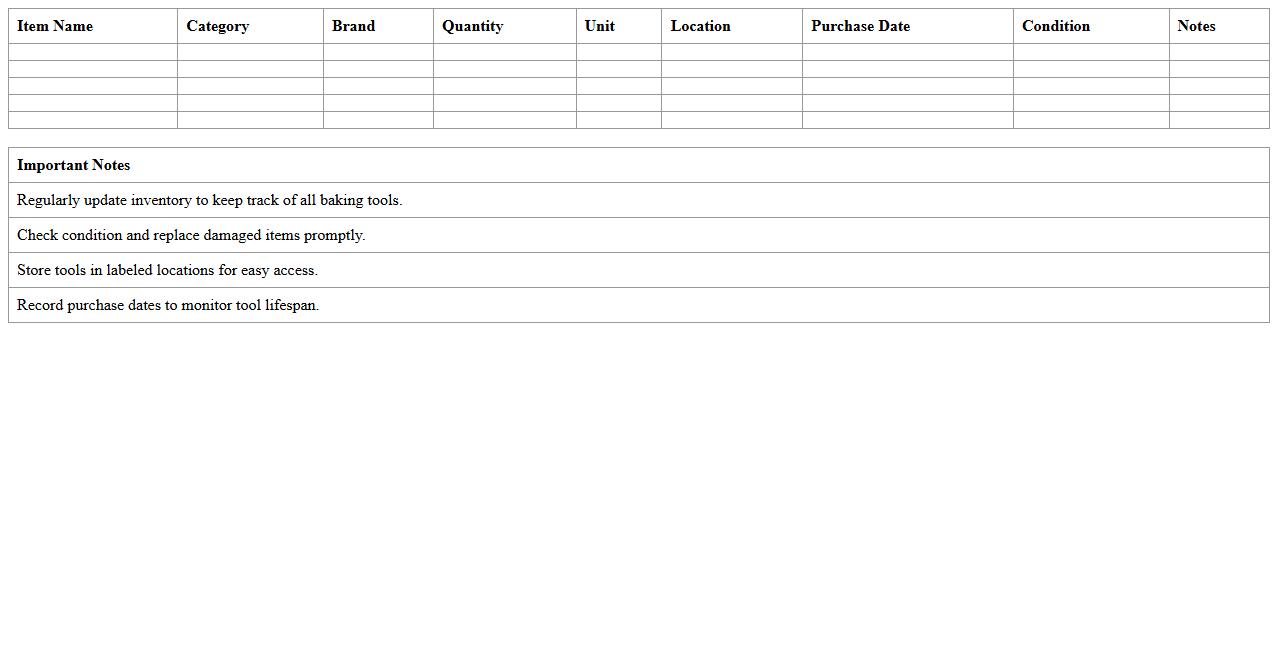Click first empty cell under Quantity
The width and height of the screenshot is (1278, 650).
[504, 52]
